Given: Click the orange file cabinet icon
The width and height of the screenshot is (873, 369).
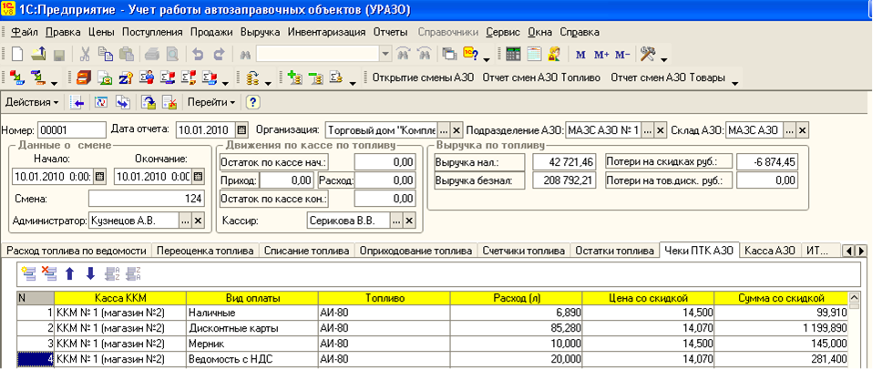Looking at the screenshot, I should pyautogui.click(x=83, y=78).
